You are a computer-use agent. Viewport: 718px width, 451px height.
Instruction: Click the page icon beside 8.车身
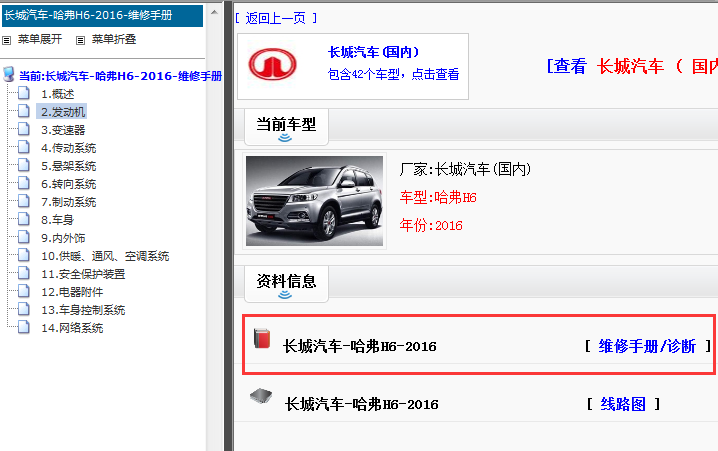(24, 219)
